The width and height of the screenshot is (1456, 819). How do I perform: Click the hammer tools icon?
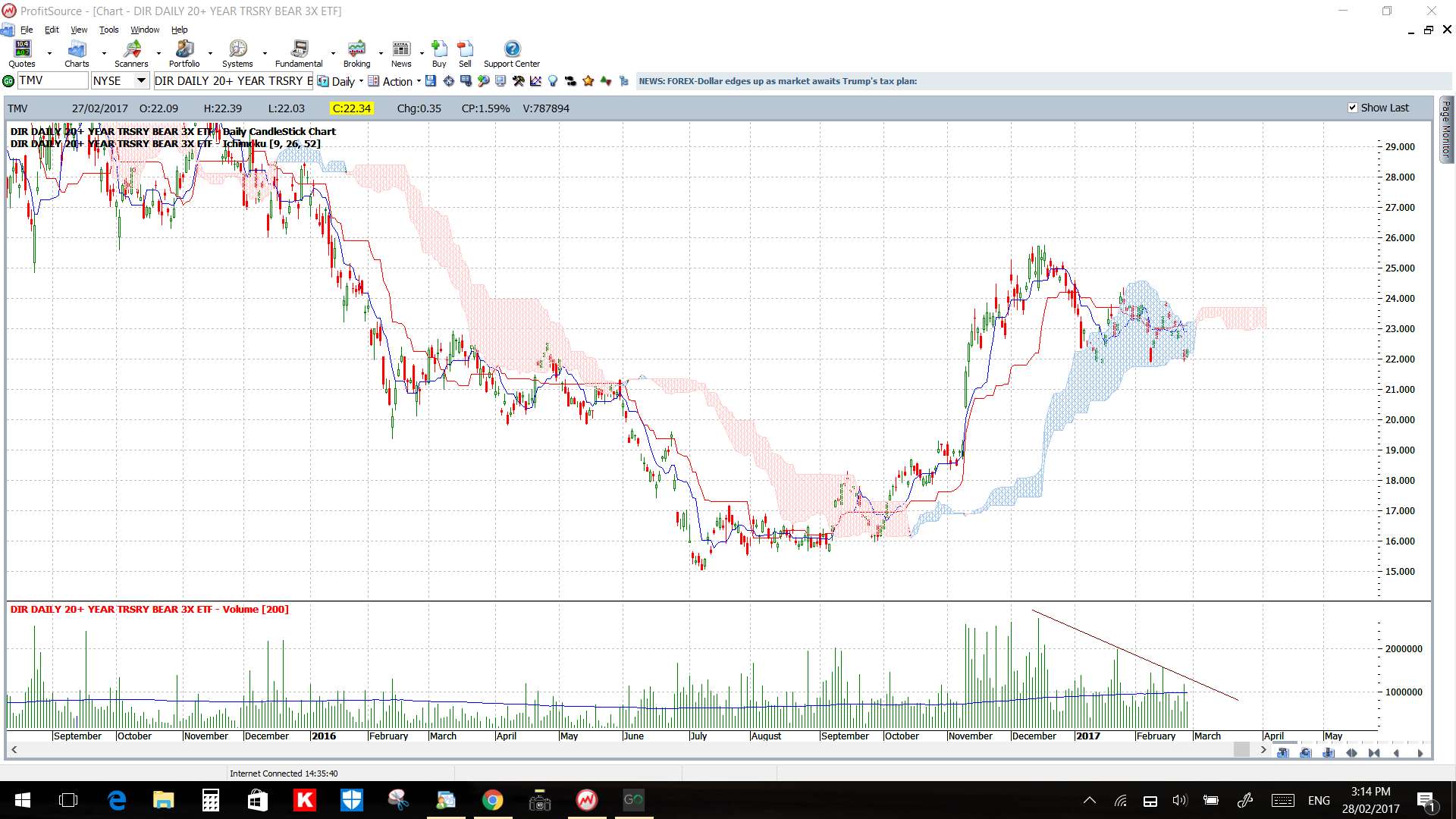(519, 81)
